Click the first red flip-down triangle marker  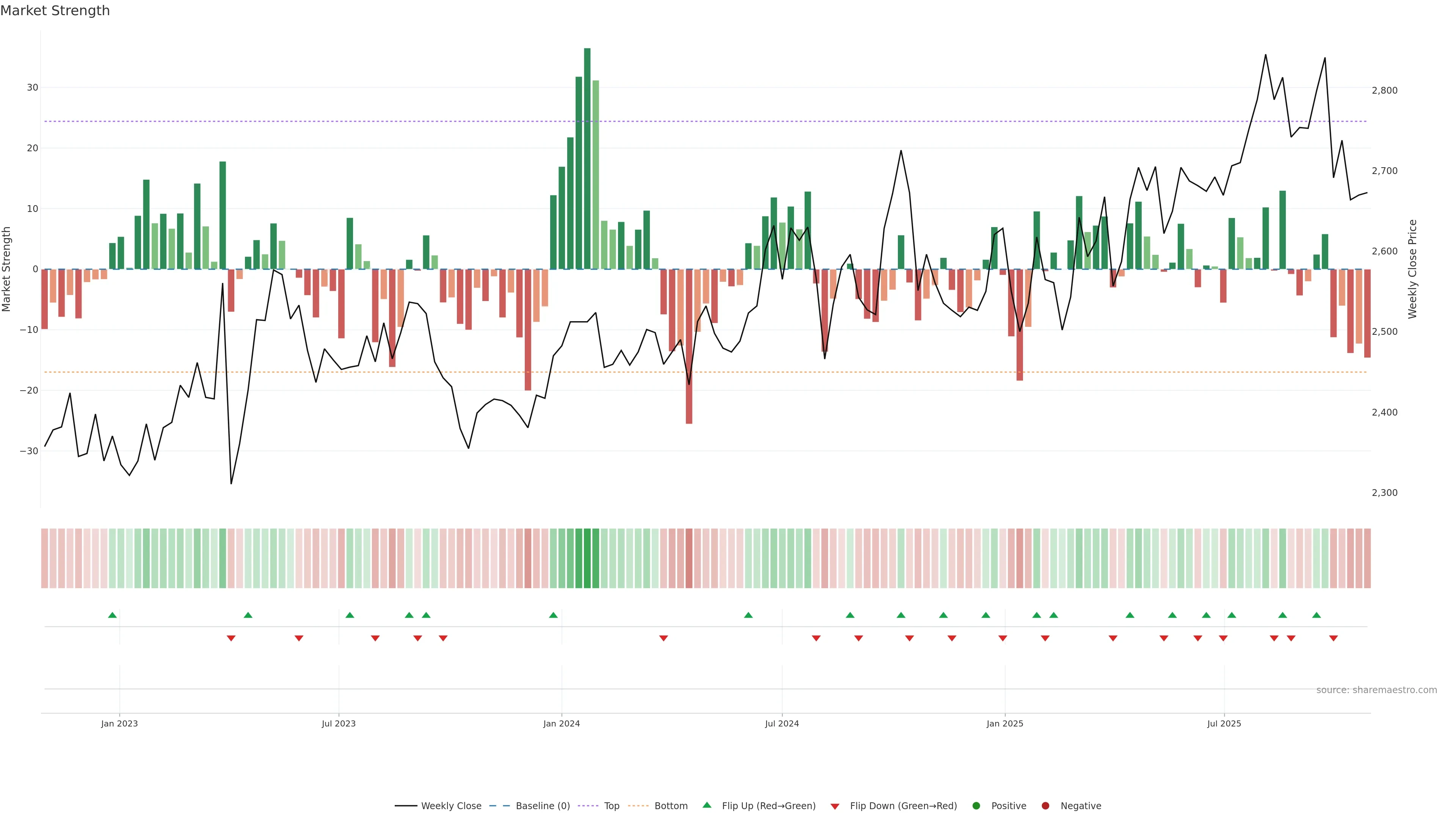tap(231, 638)
